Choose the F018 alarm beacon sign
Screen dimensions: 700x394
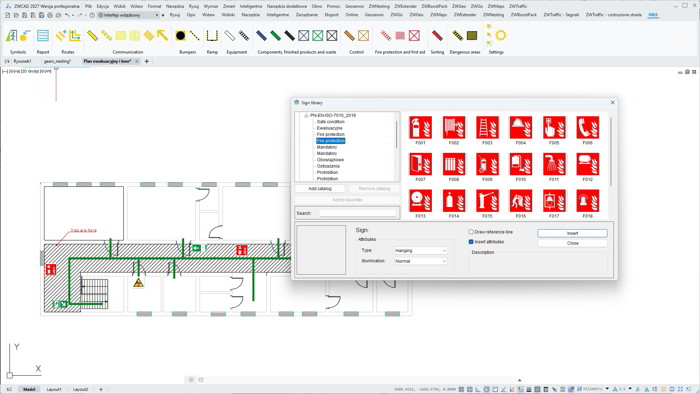point(588,201)
